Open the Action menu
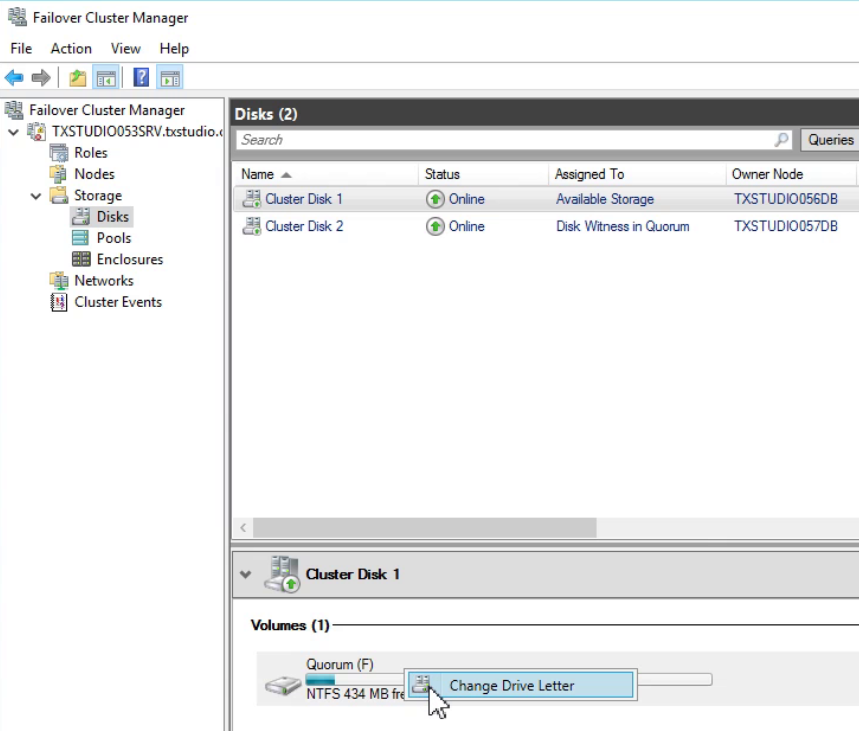This screenshot has height=731, width=859. point(71,49)
